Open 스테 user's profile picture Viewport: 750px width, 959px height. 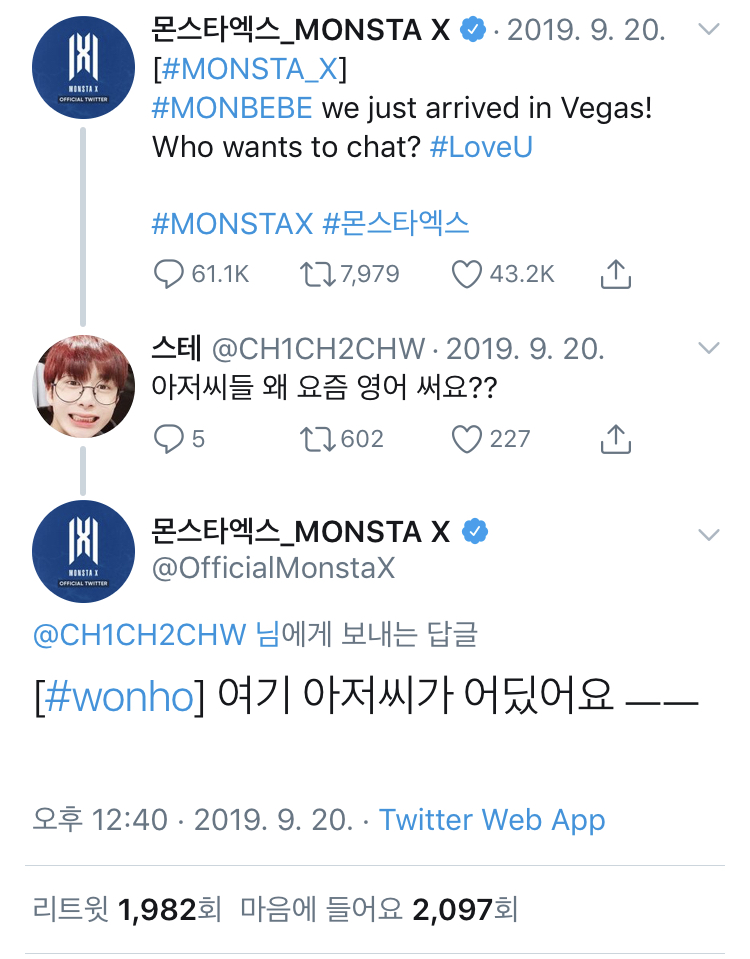coord(83,387)
